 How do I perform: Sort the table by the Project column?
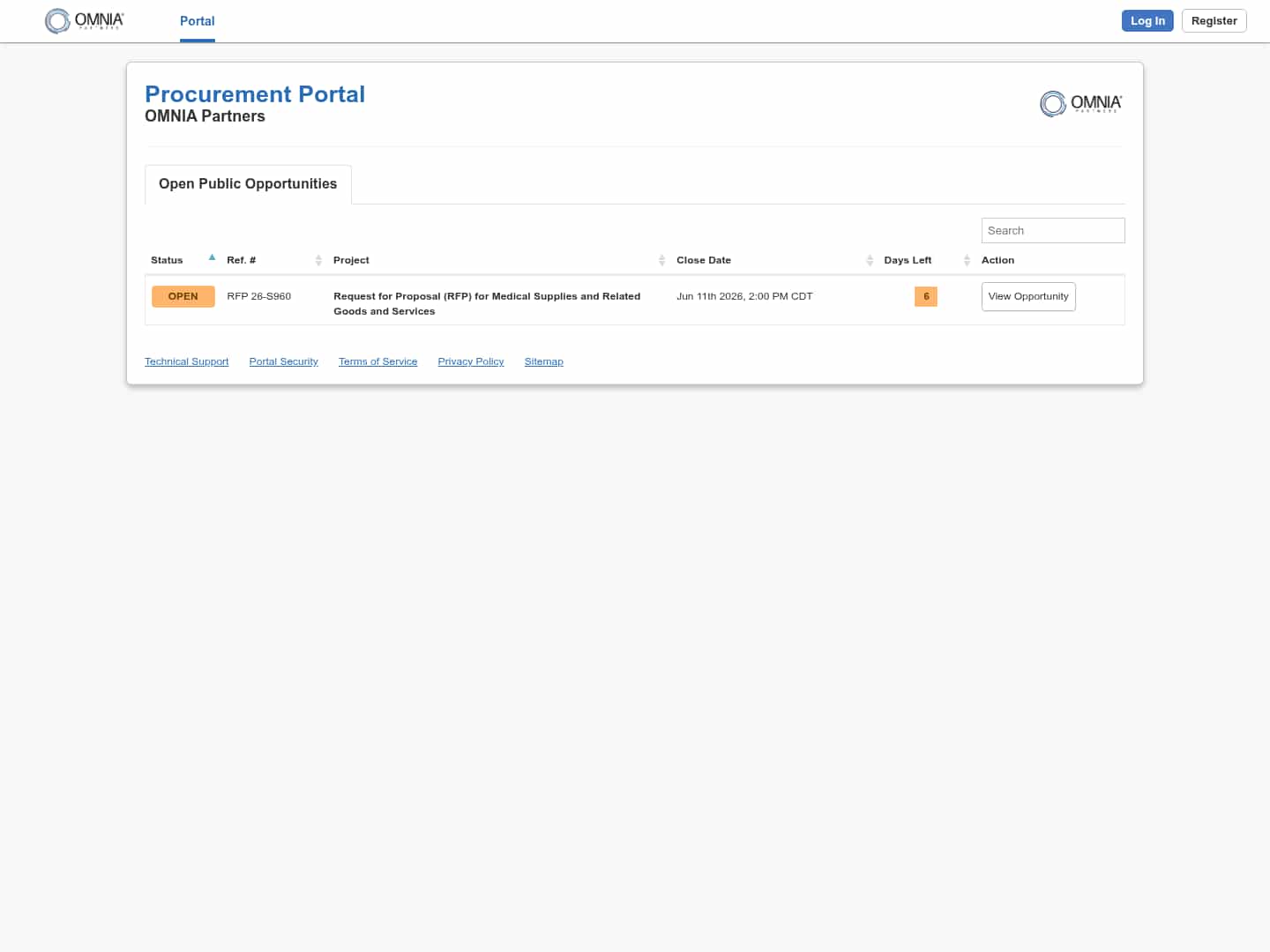tap(499, 260)
